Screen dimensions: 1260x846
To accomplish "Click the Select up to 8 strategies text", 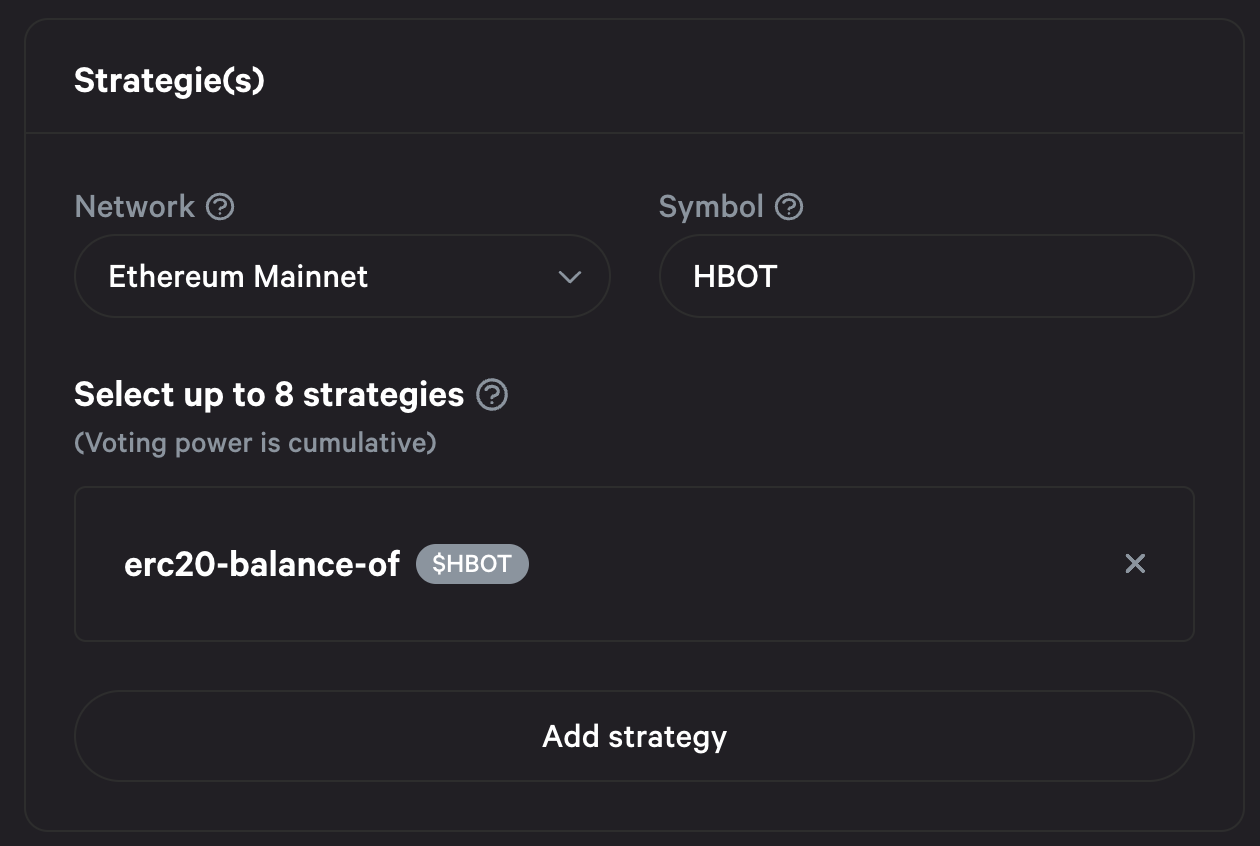I will (269, 395).
